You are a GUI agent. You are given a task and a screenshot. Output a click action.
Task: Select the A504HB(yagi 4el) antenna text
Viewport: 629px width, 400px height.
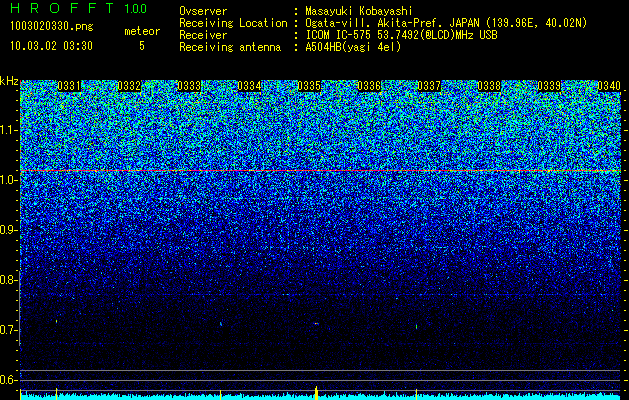click(353, 47)
